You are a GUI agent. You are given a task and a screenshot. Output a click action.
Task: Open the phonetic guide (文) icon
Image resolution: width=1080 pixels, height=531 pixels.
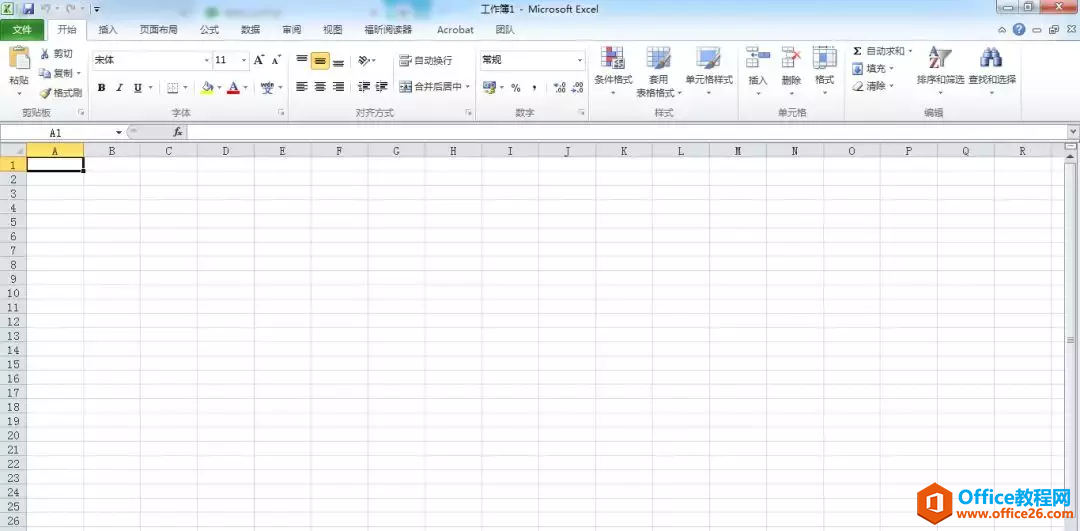[x=267, y=87]
